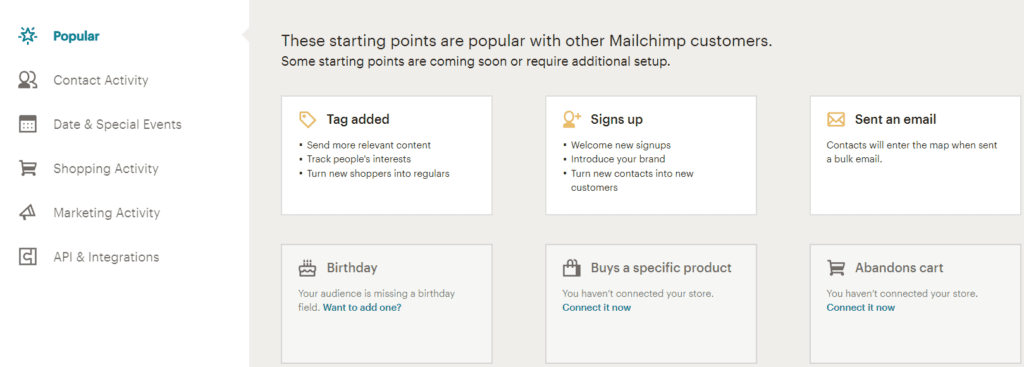Click the shopping bag icon beside Buys a specific product

pyautogui.click(x=571, y=268)
